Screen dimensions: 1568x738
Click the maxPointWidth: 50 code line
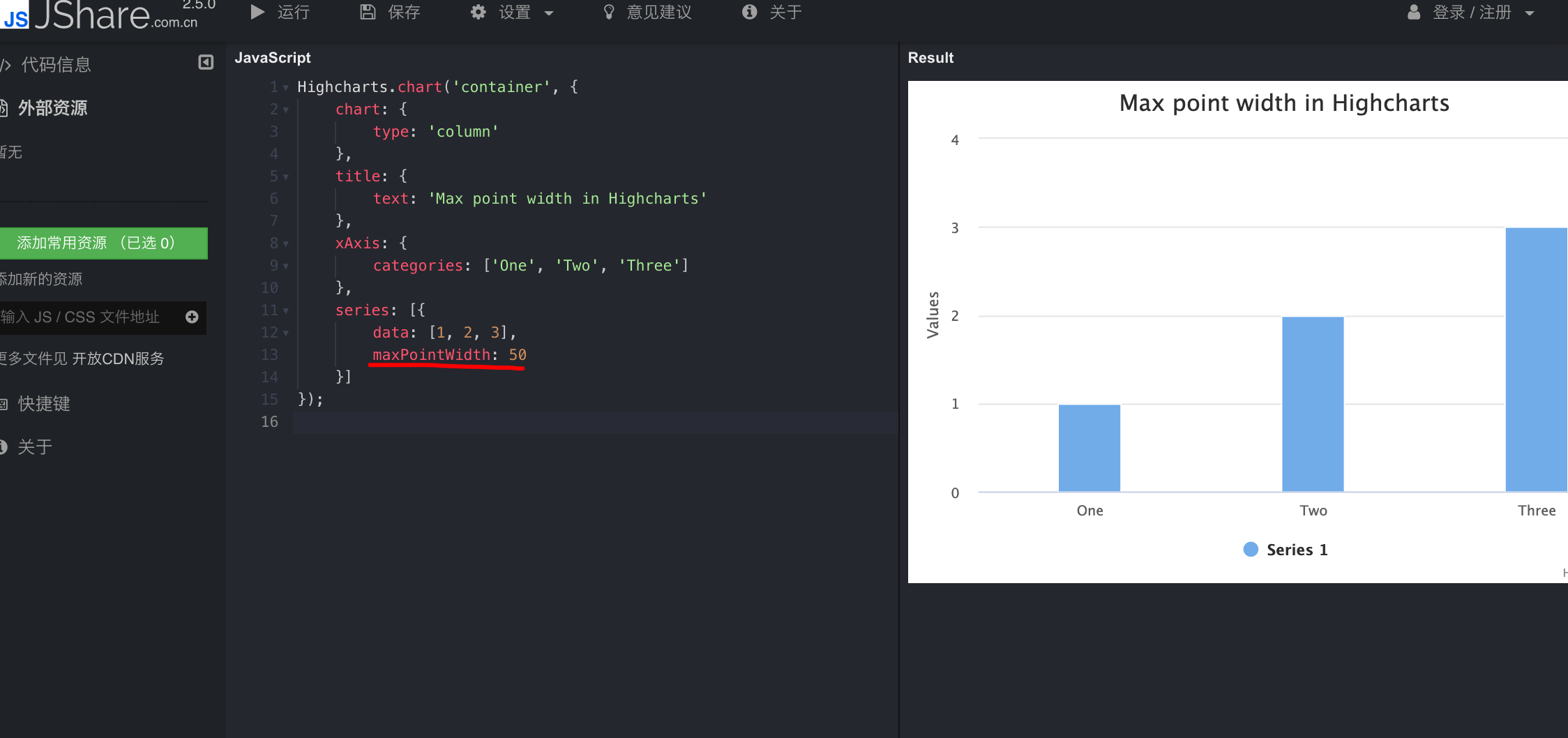[450, 355]
